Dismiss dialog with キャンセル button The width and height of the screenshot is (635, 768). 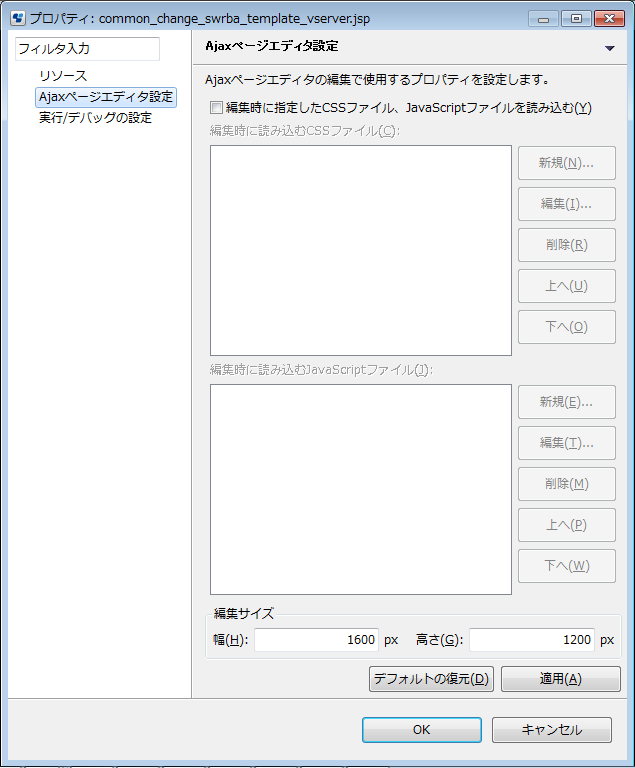coord(552,730)
